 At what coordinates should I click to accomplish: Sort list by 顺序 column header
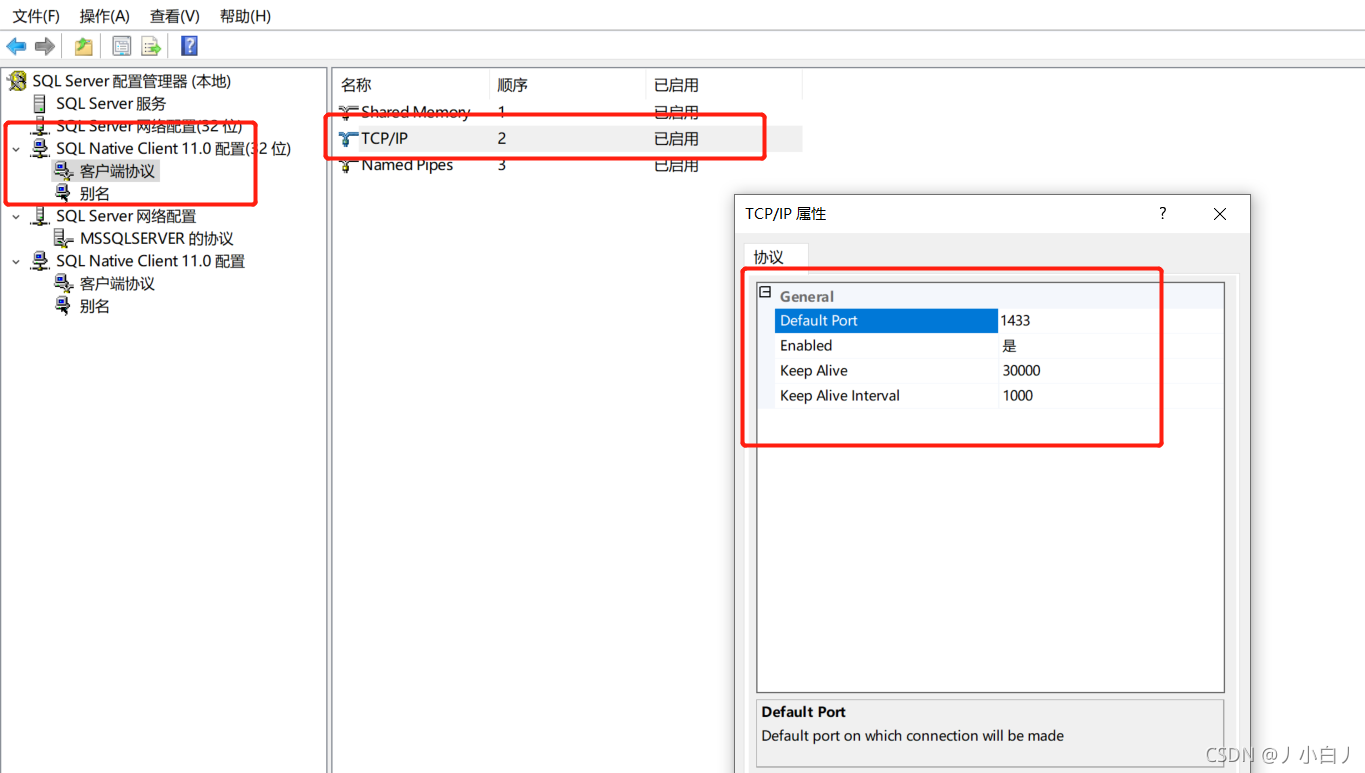point(568,85)
